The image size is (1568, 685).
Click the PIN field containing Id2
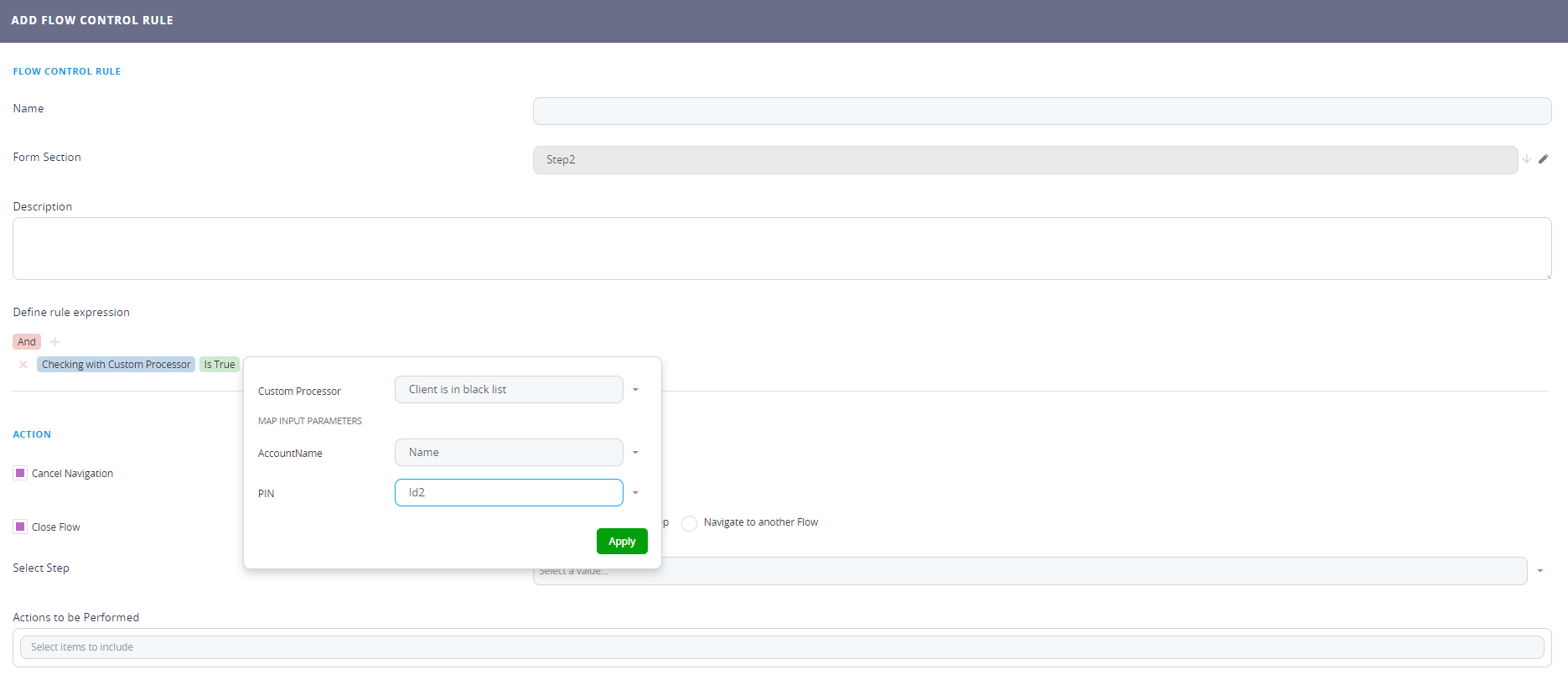point(509,493)
